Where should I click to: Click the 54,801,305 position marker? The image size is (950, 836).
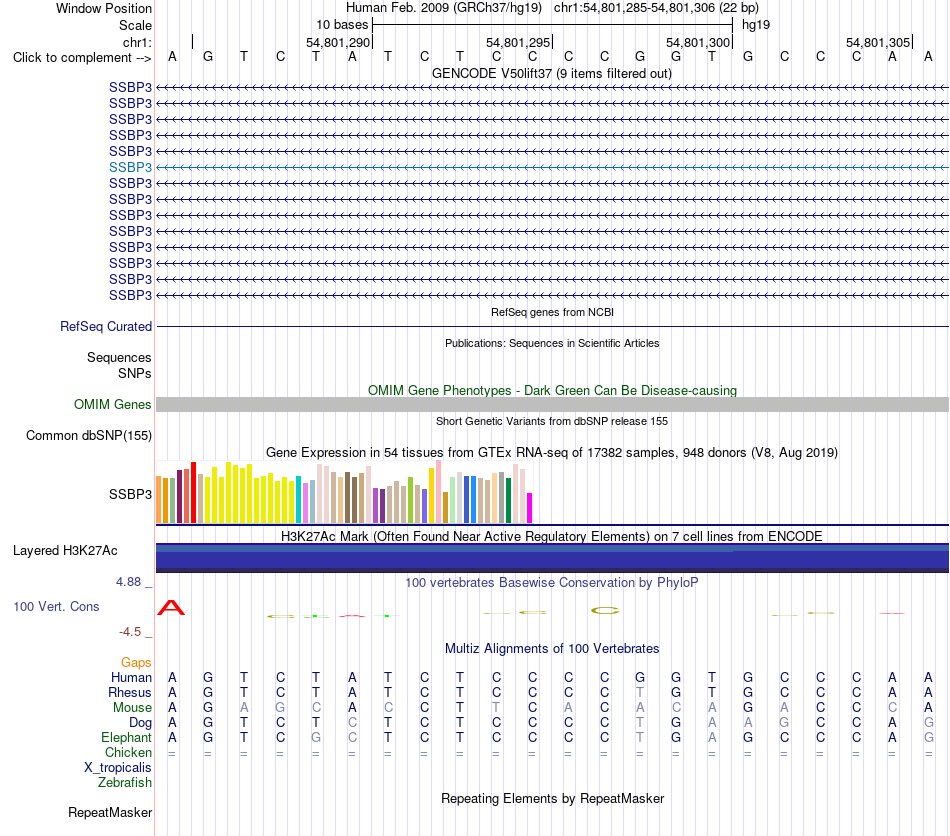[878, 42]
